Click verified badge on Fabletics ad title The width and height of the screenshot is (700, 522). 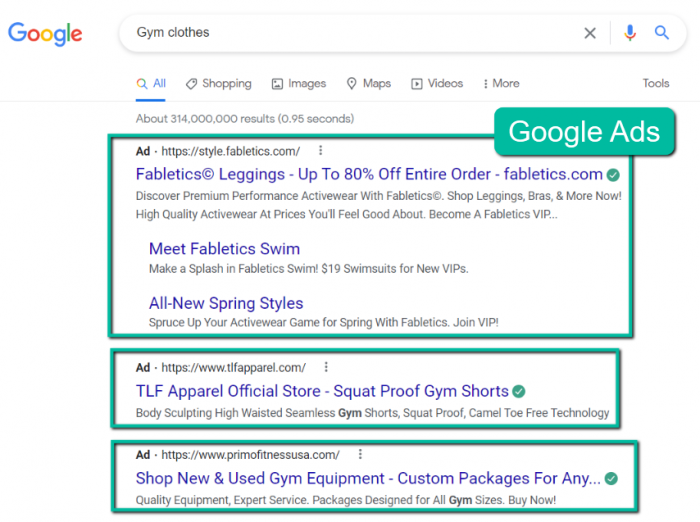(x=613, y=175)
